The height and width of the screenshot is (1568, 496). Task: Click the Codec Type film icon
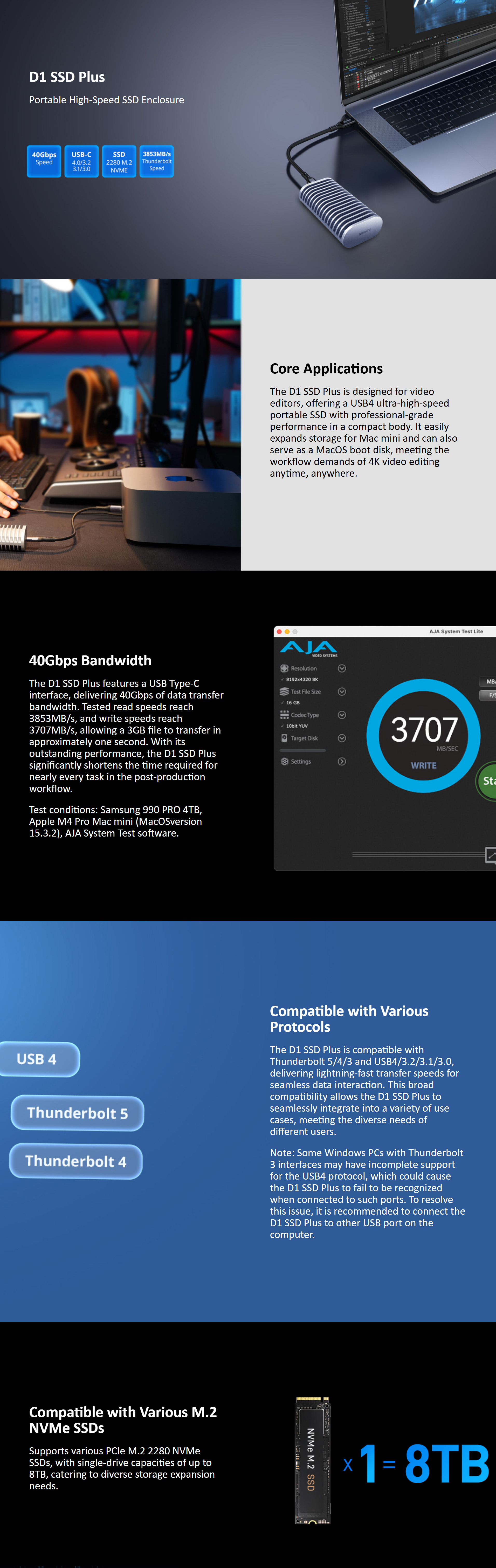pos(284,715)
